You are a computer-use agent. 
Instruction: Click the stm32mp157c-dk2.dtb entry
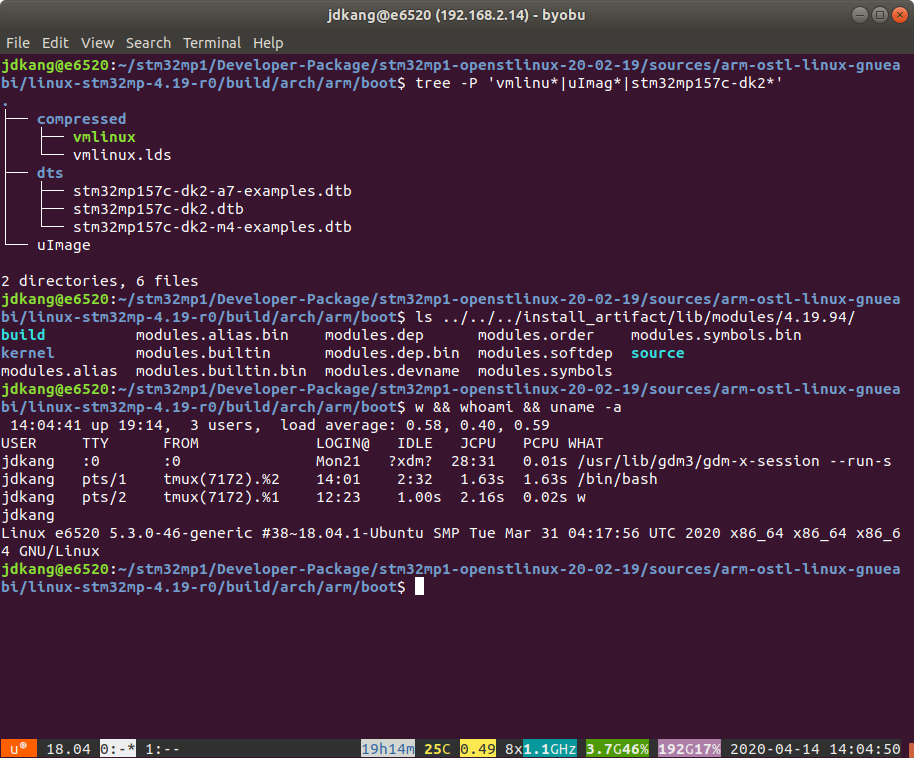(x=158, y=209)
